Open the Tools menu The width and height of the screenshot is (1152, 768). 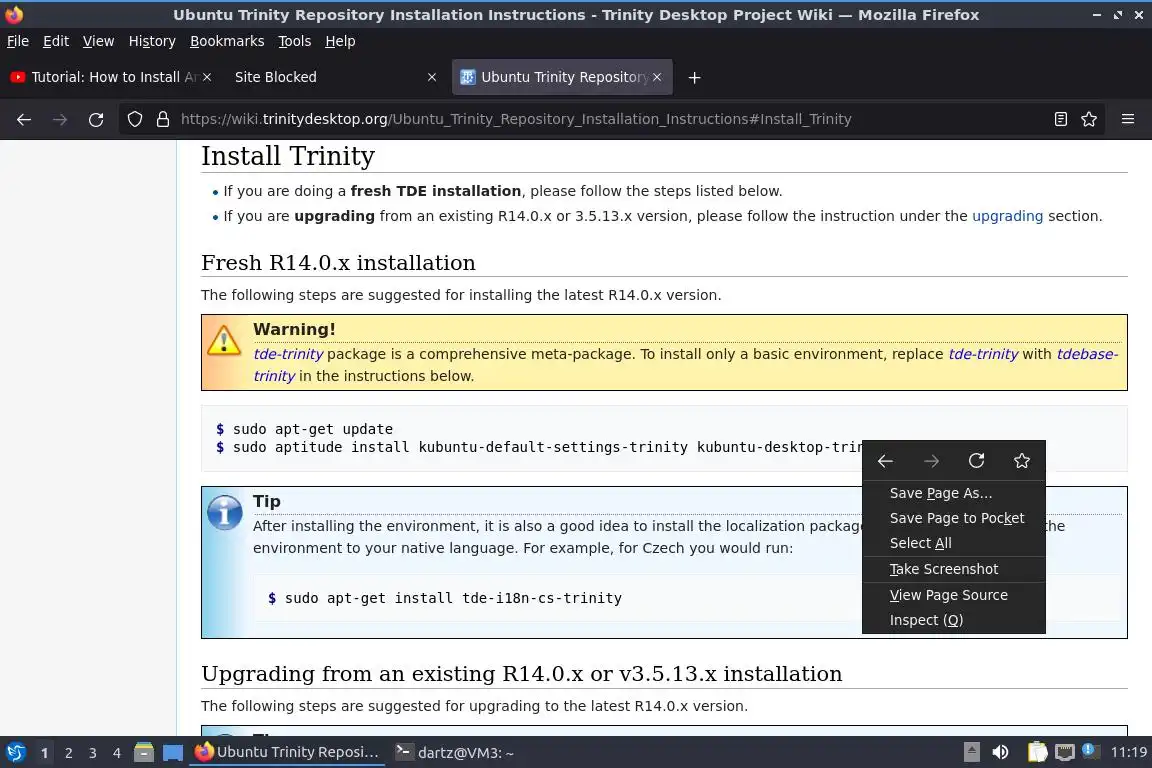295,41
